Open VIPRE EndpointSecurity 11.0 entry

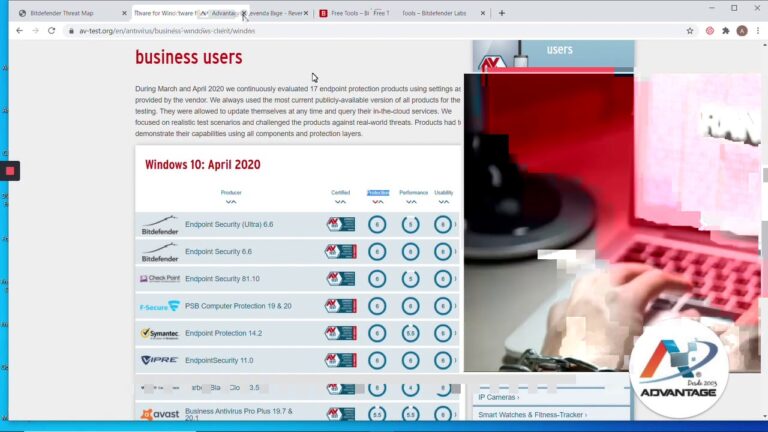coord(219,360)
